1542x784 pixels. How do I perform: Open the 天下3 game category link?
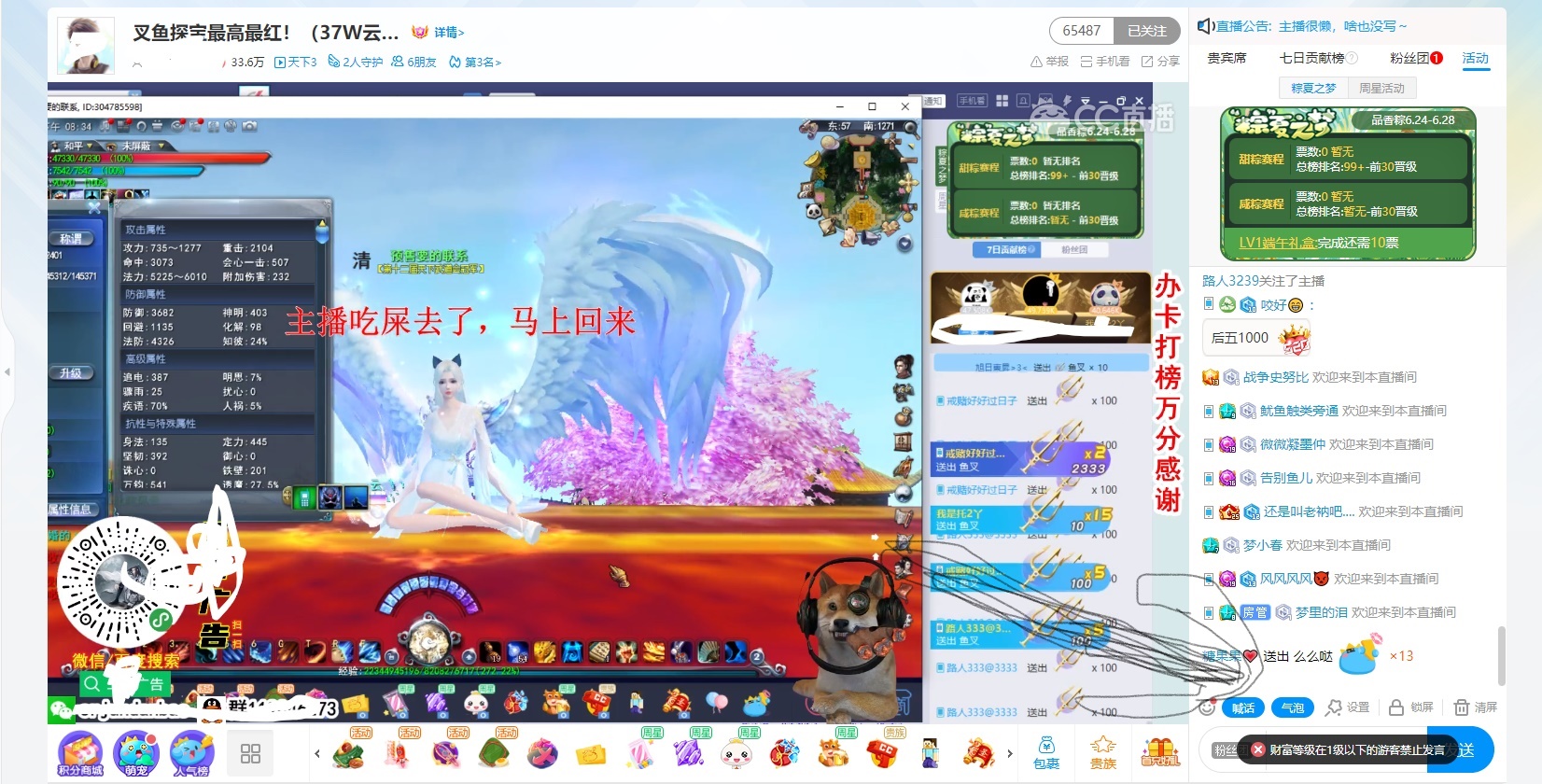[295, 62]
